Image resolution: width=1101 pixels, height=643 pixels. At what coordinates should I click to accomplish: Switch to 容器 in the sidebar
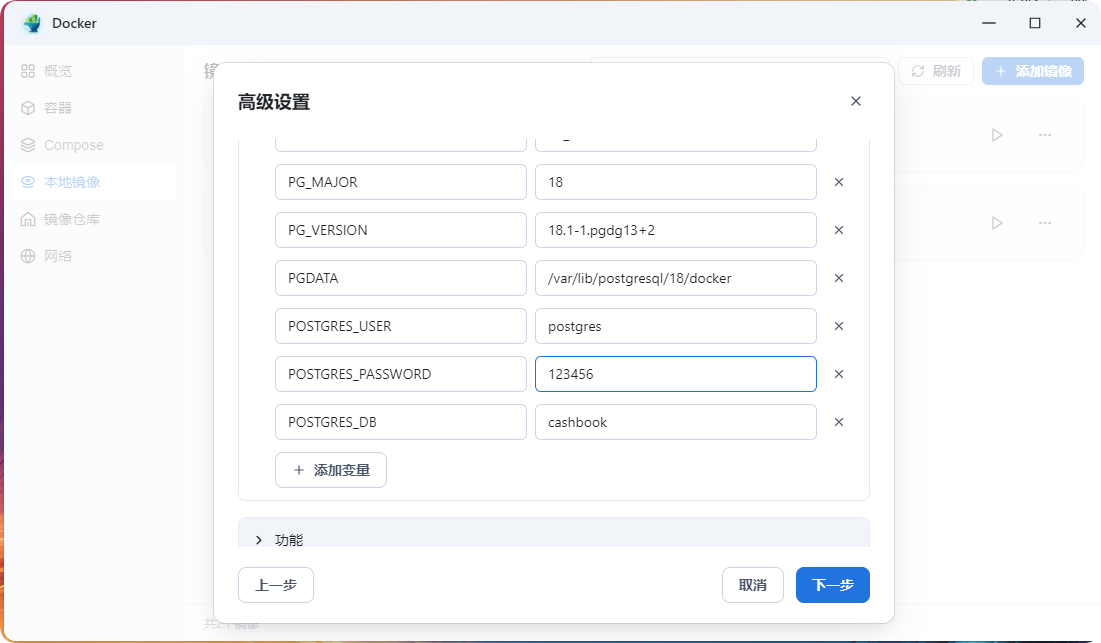tap(58, 108)
